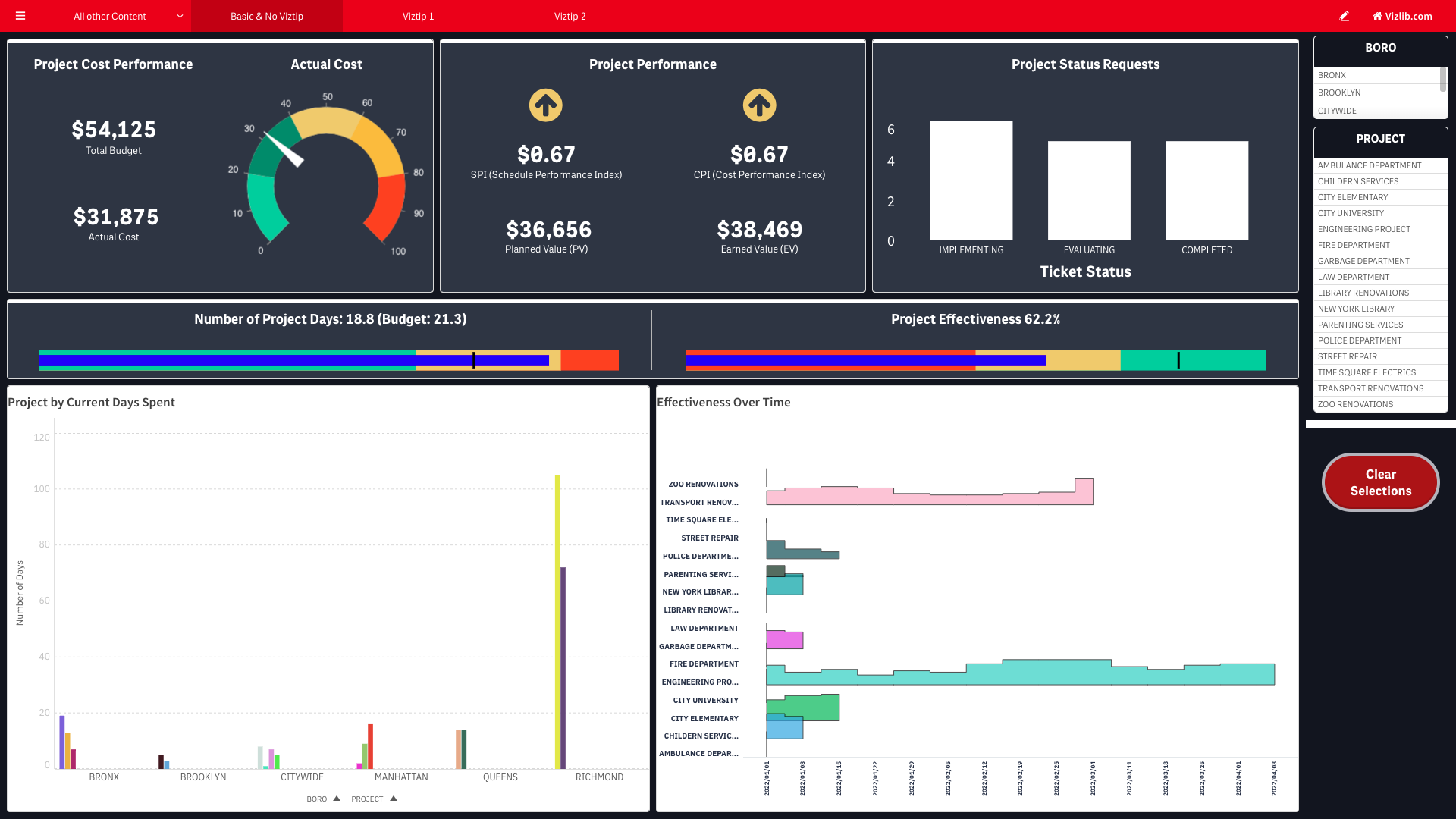Switch to the Viztip 1 tab

pos(419,16)
